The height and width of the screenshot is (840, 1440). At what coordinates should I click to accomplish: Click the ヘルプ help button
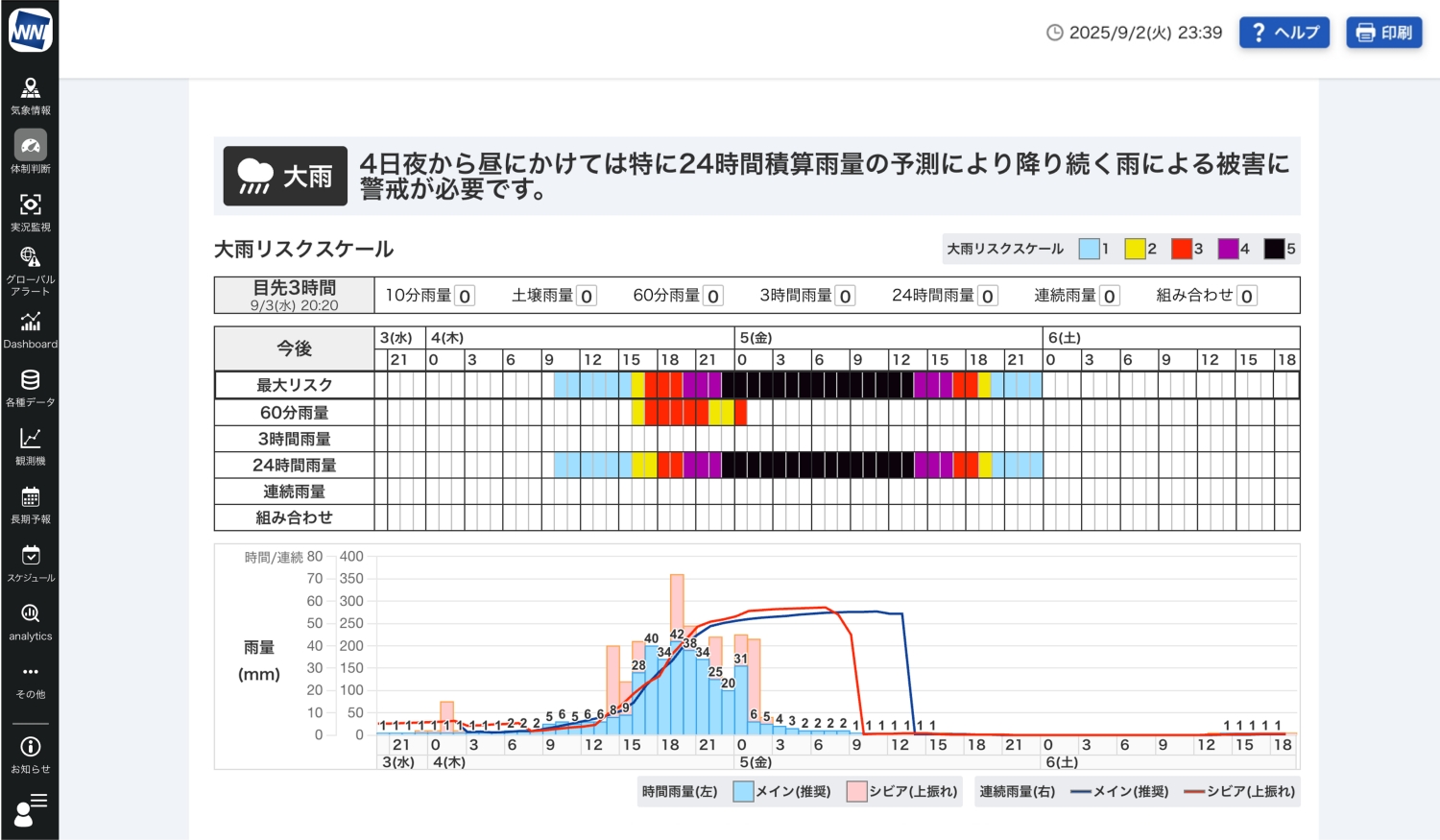click(1284, 33)
